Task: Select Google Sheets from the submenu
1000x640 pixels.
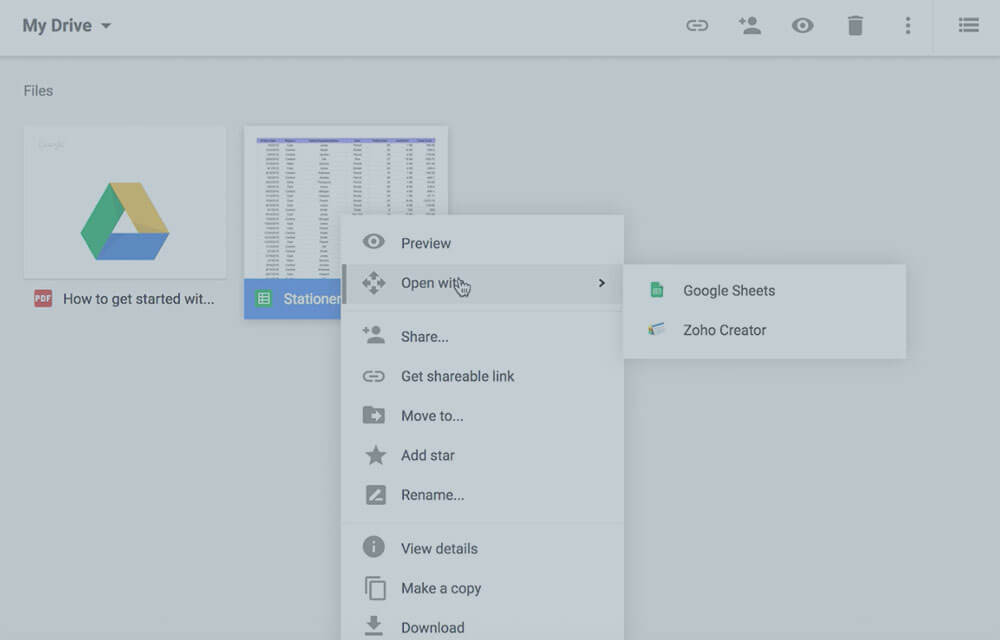Action: pyautogui.click(x=728, y=291)
